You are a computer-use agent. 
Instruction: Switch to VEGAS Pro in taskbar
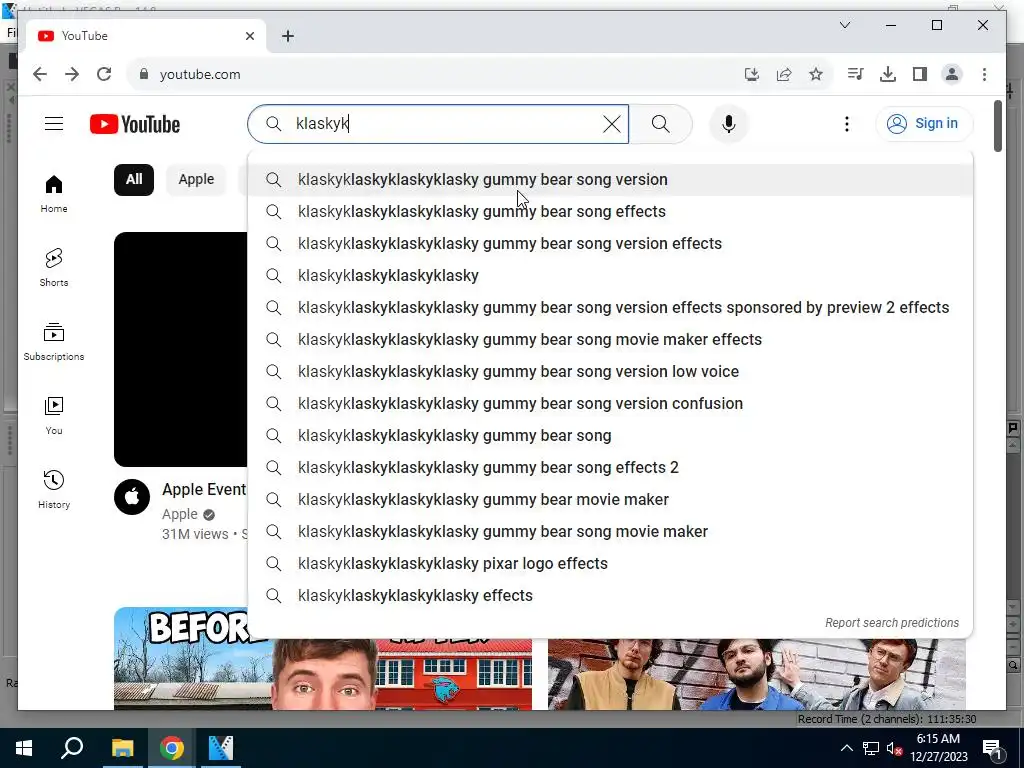point(221,748)
